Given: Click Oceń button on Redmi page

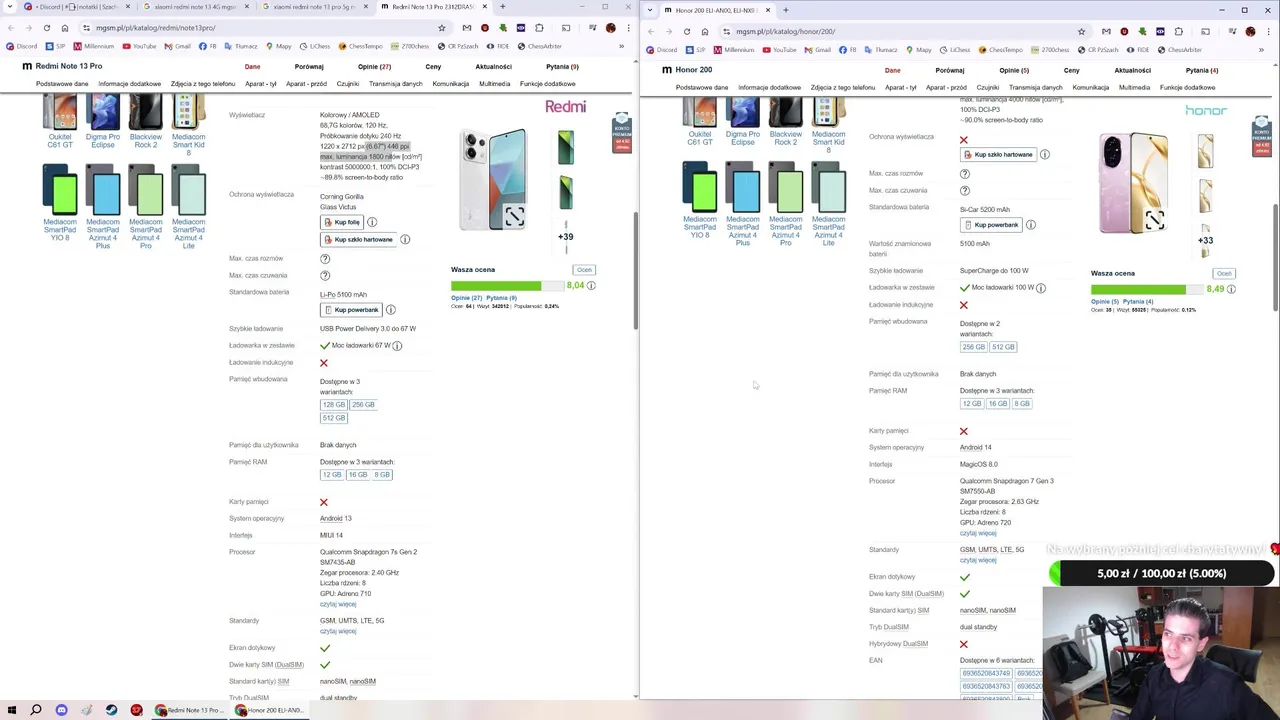Looking at the screenshot, I should tap(584, 270).
